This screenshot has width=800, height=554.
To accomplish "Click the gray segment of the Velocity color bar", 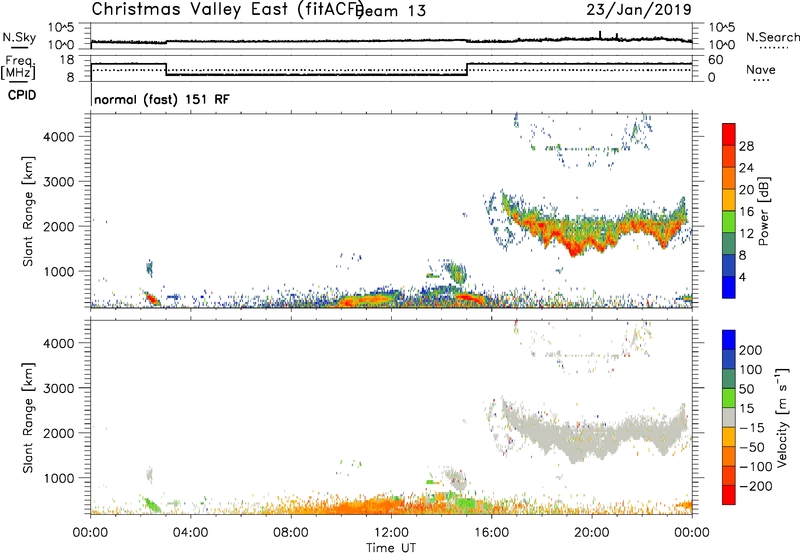I will [x=729, y=417].
